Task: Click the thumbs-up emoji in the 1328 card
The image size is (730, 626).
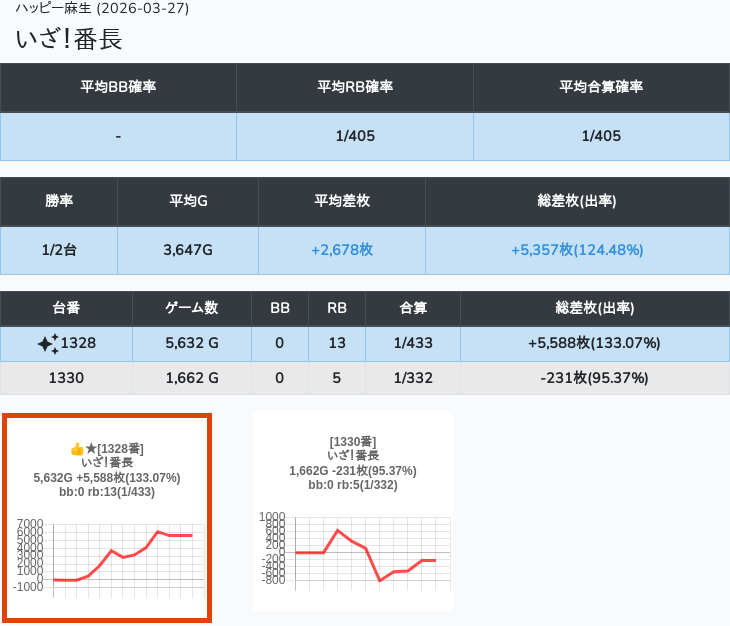Action: tap(77, 449)
